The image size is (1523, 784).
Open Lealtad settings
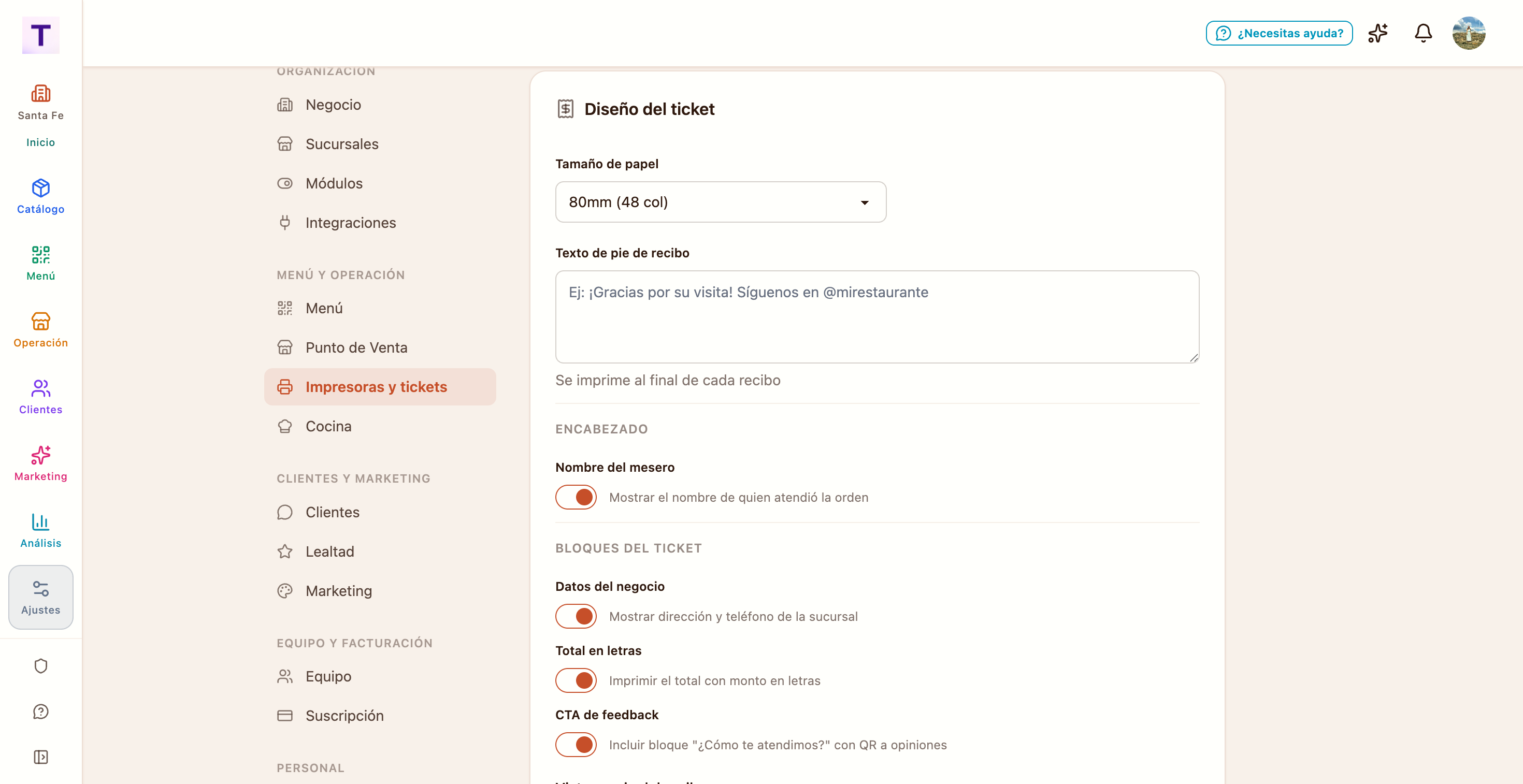point(380,551)
